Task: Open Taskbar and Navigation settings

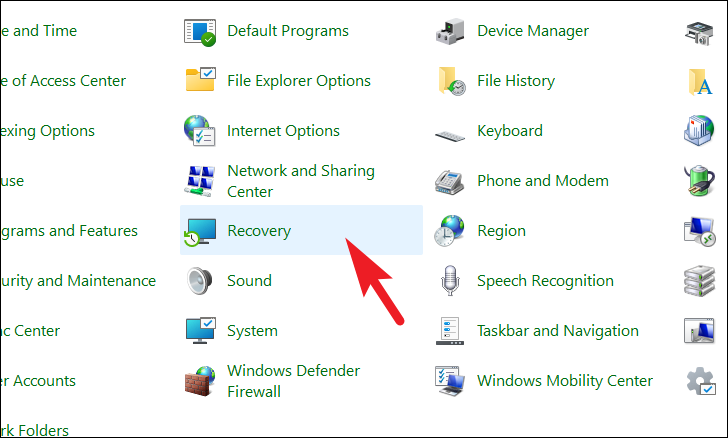Action: 557,331
